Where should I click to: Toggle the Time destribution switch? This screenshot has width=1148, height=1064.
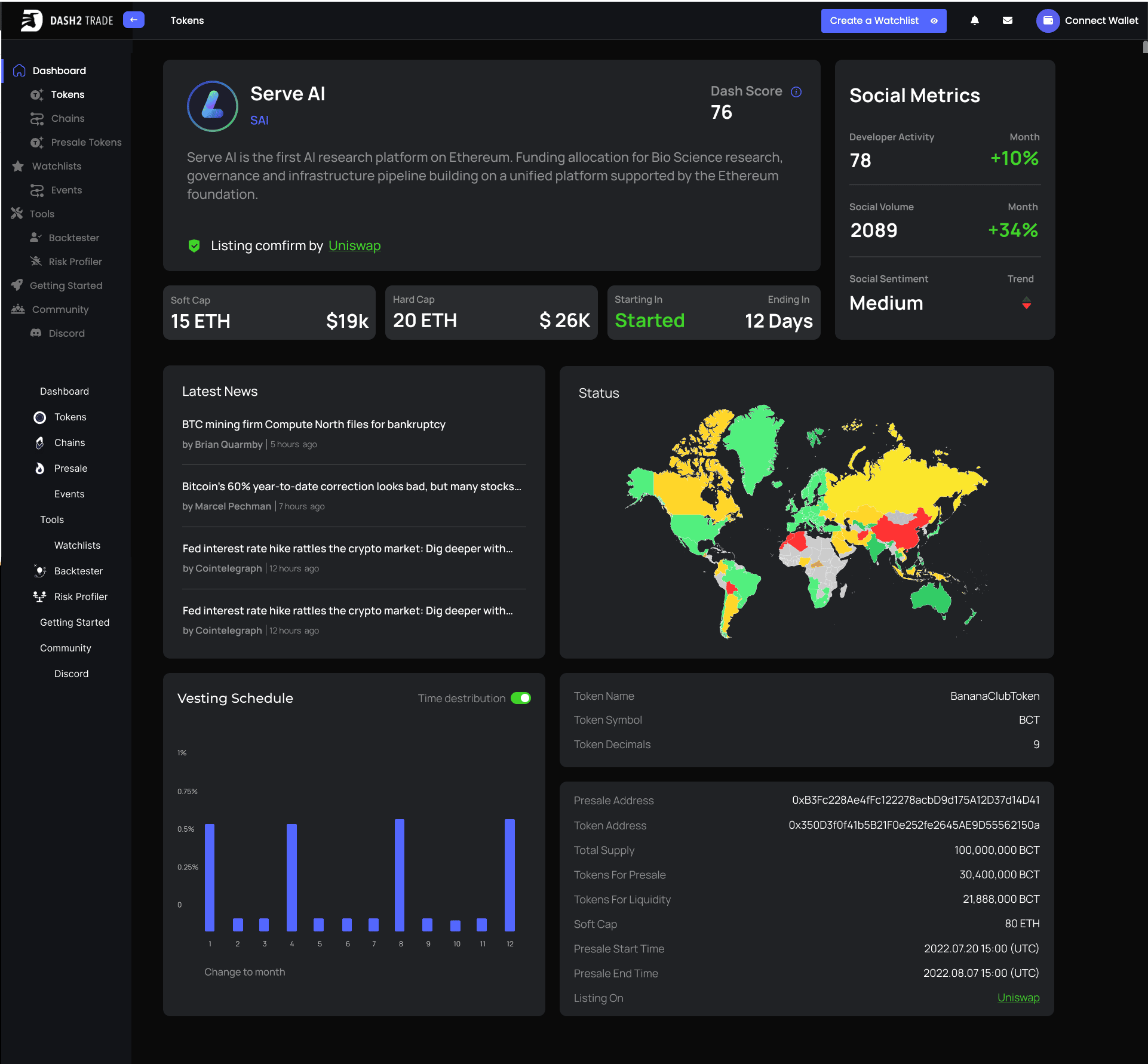click(521, 698)
